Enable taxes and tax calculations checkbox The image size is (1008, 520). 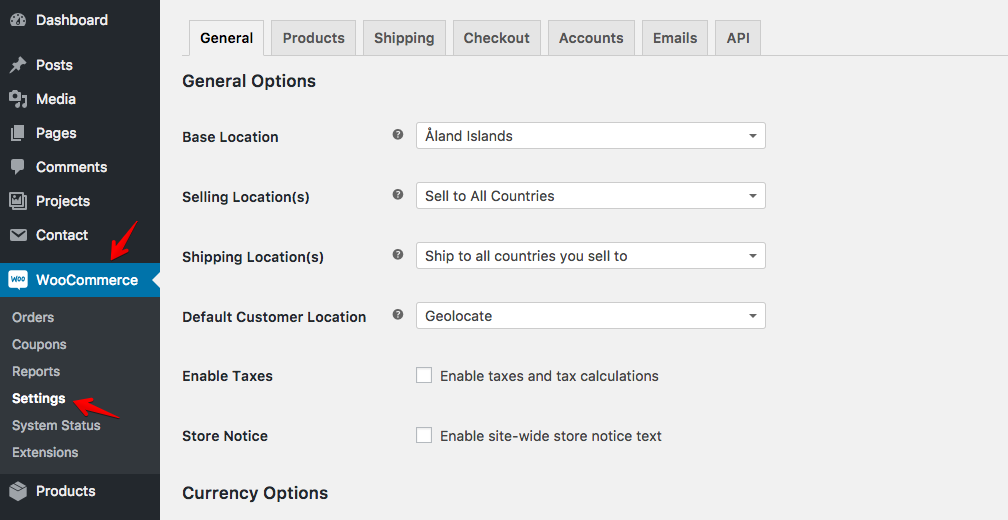tap(424, 375)
